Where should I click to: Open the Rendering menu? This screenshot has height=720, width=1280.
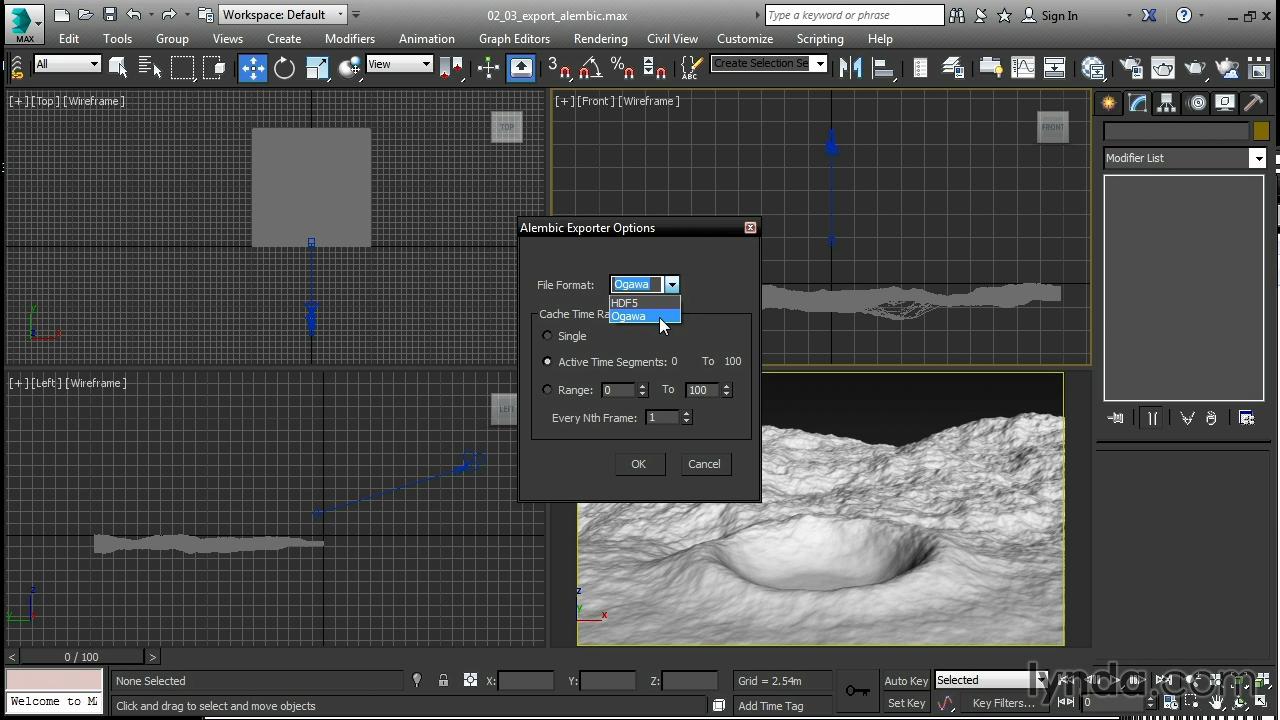pos(600,39)
